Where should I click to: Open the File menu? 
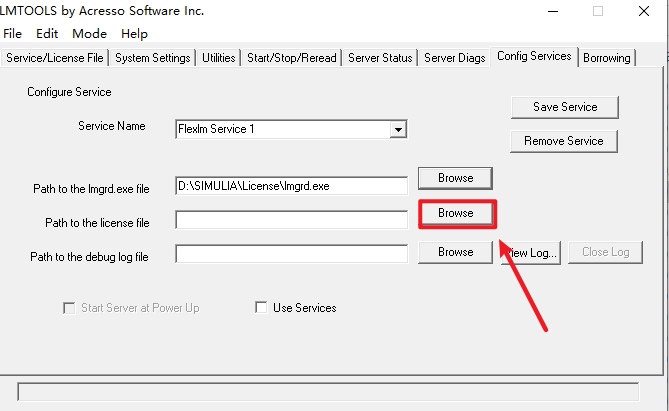click(x=13, y=33)
